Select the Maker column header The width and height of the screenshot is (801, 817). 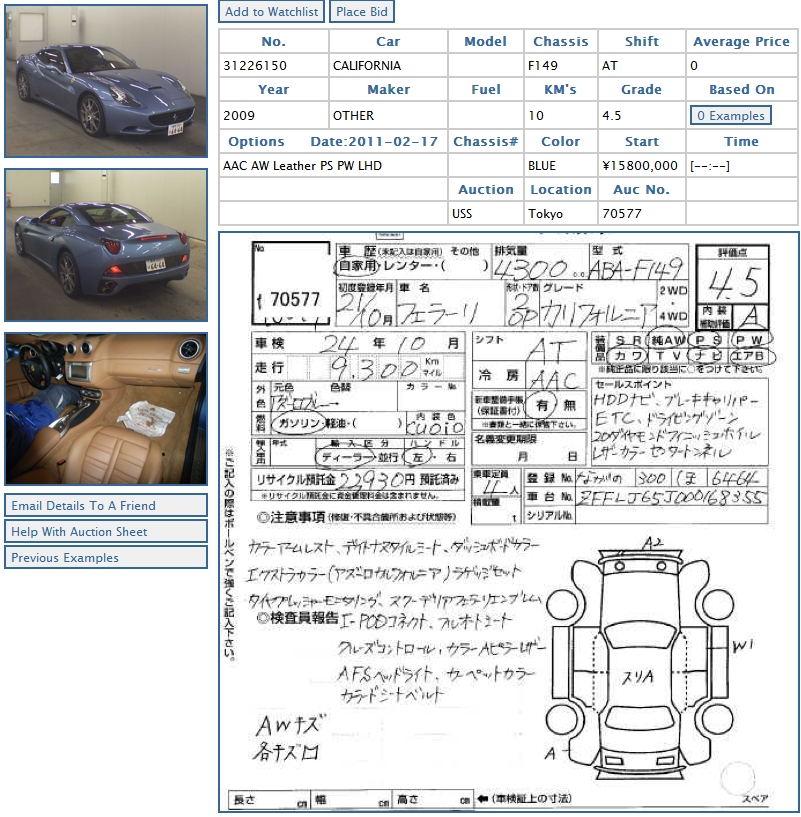pos(388,90)
